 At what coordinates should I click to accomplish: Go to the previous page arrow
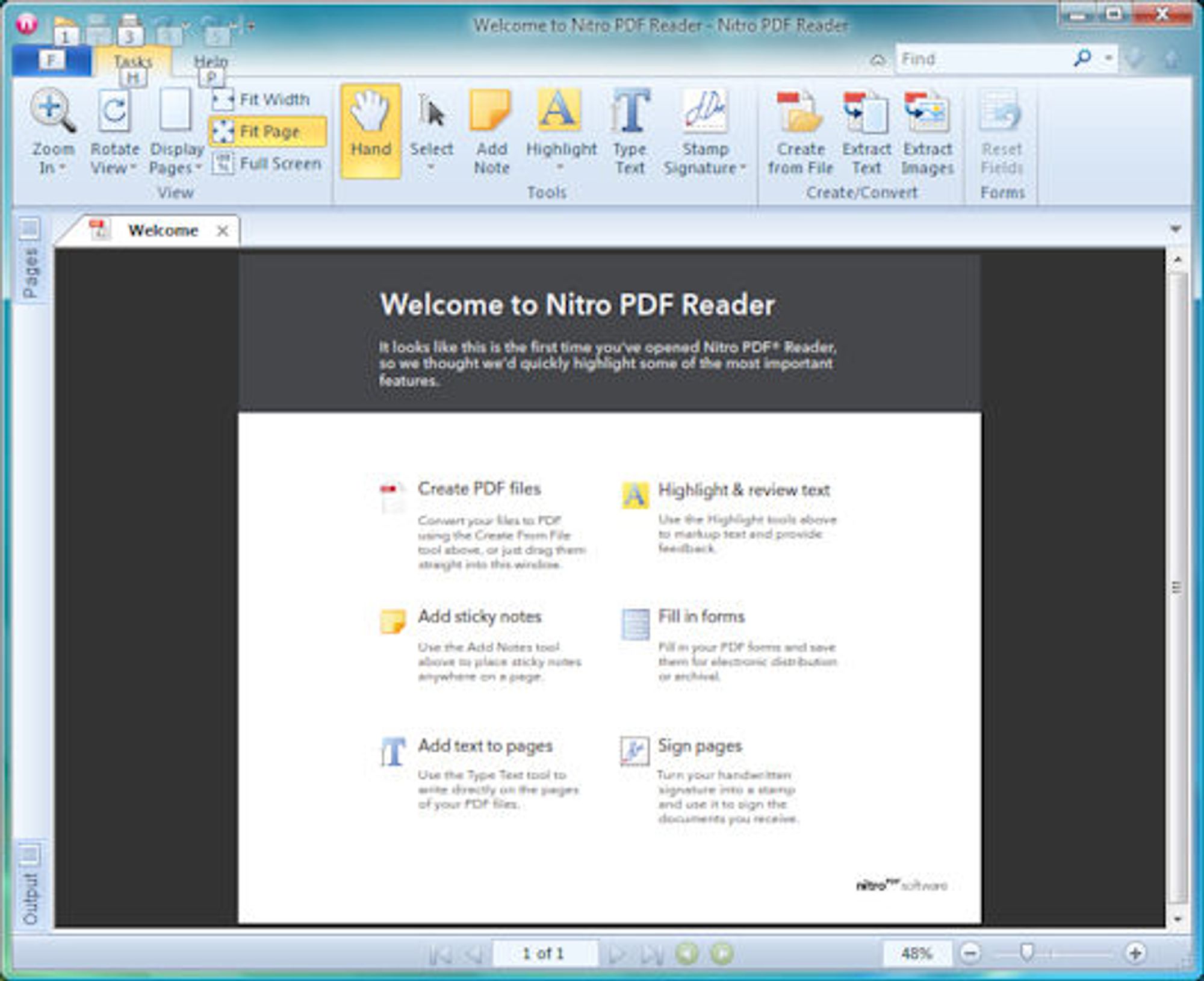coord(474,954)
